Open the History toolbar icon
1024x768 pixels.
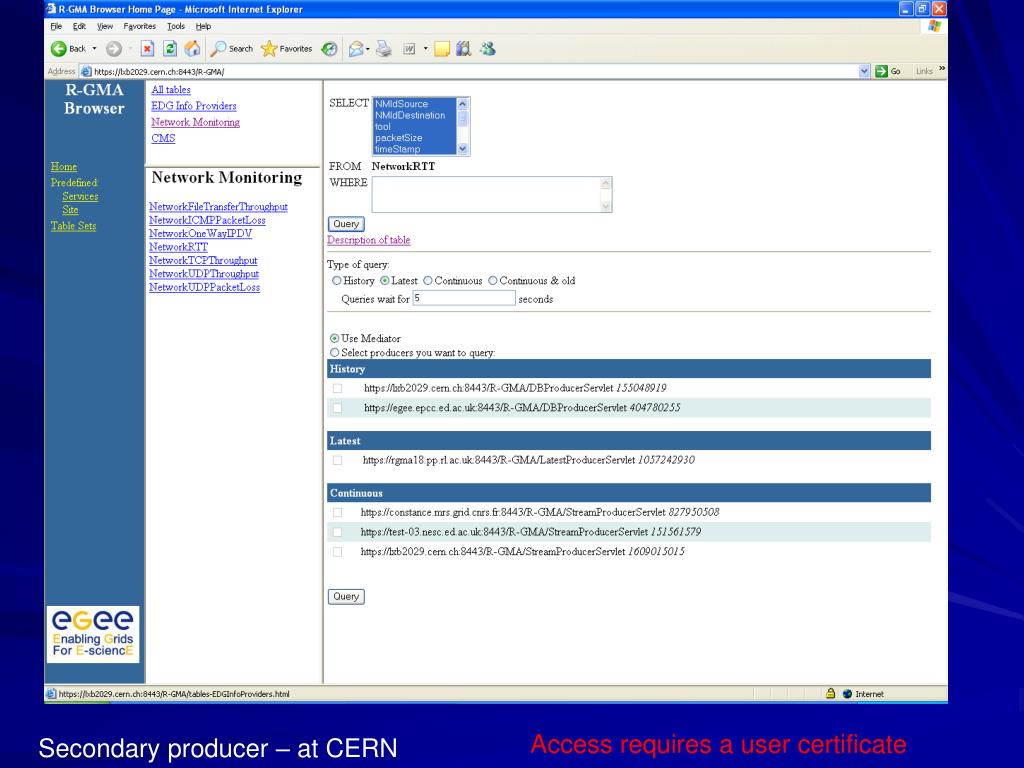tap(330, 49)
